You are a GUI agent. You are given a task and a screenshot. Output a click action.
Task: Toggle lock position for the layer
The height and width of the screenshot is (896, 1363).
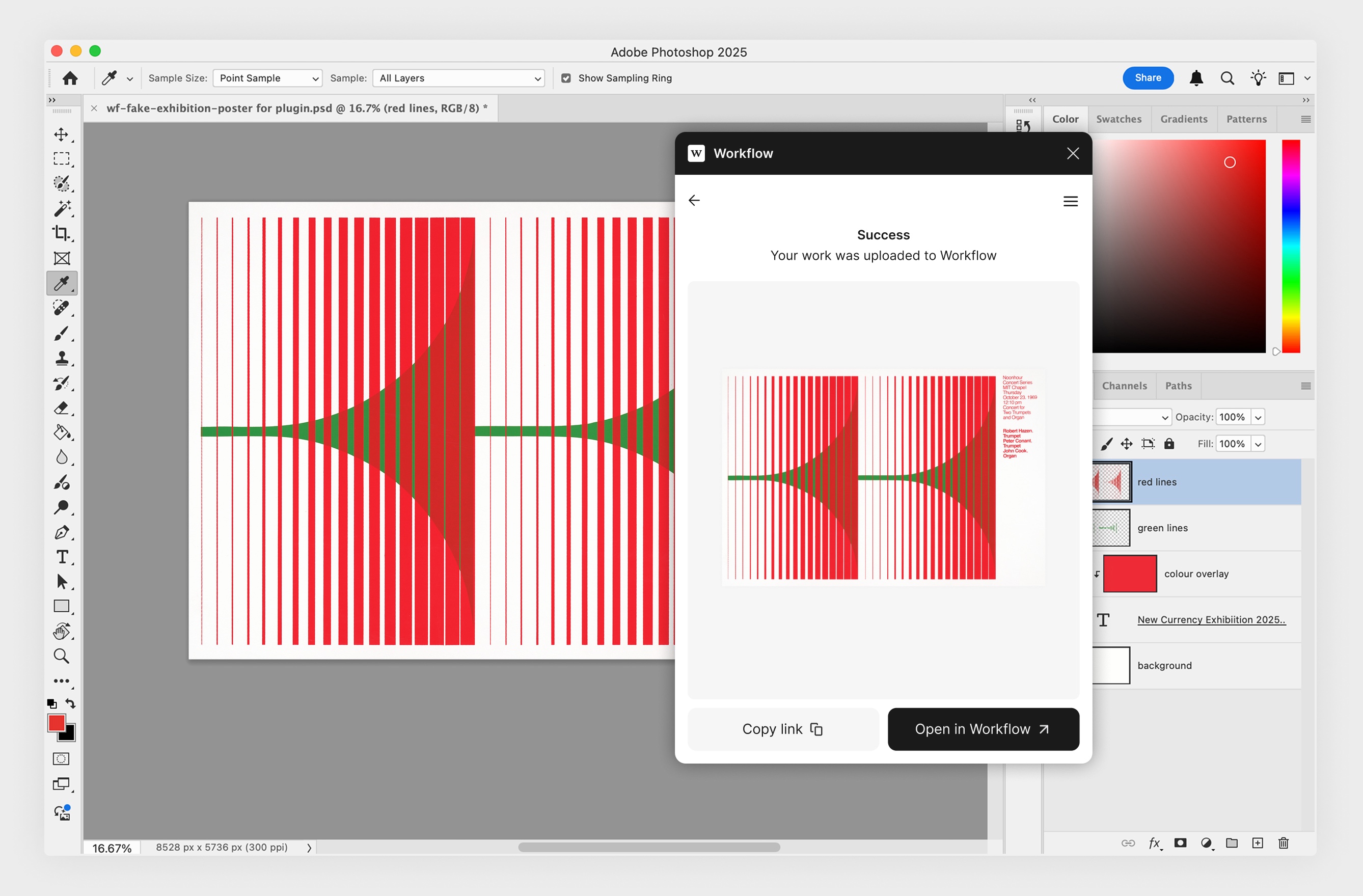1127,444
